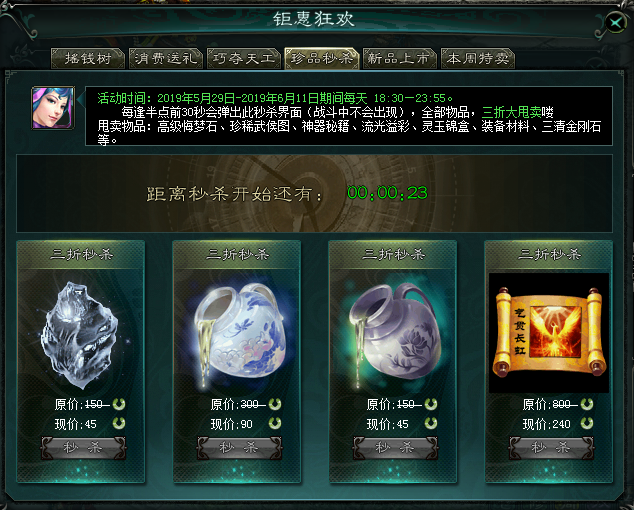Select the 珍品秒杀 tab

click(322, 59)
